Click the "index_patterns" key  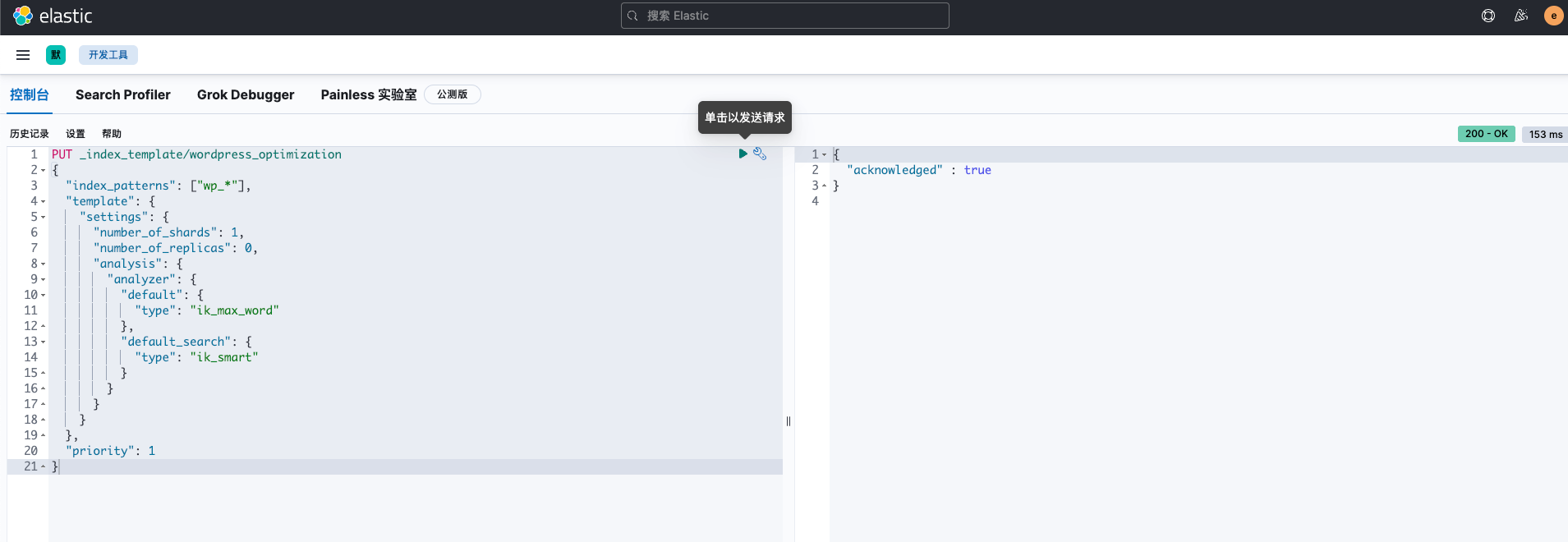click(x=121, y=186)
